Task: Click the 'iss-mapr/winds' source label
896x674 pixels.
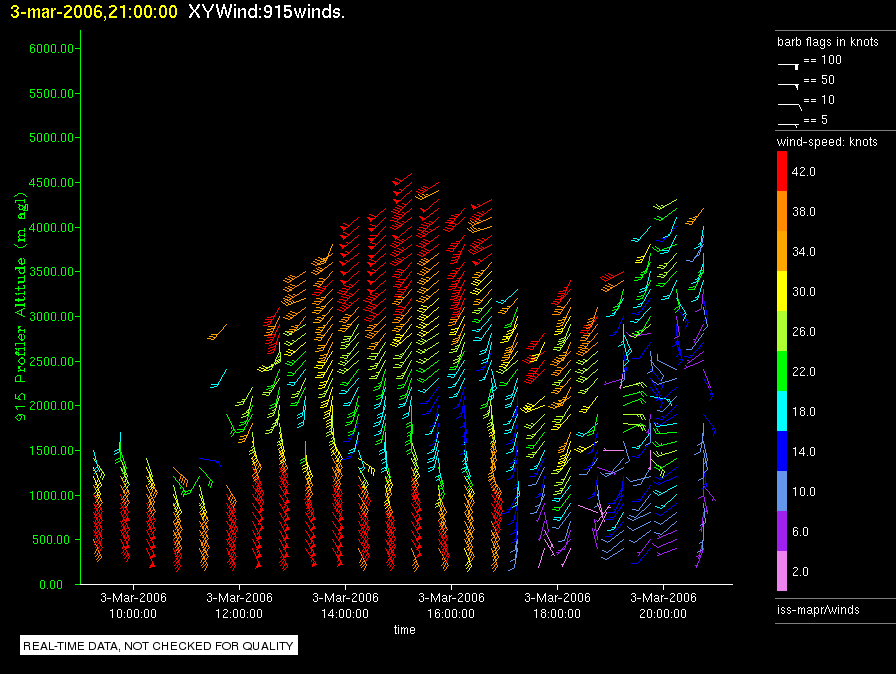Action: (x=818, y=609)
